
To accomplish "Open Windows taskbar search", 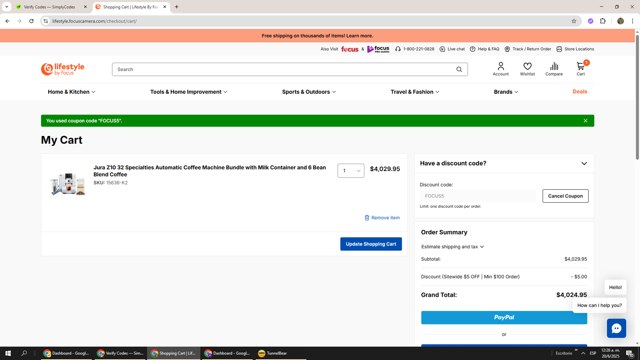I will 24,353.
